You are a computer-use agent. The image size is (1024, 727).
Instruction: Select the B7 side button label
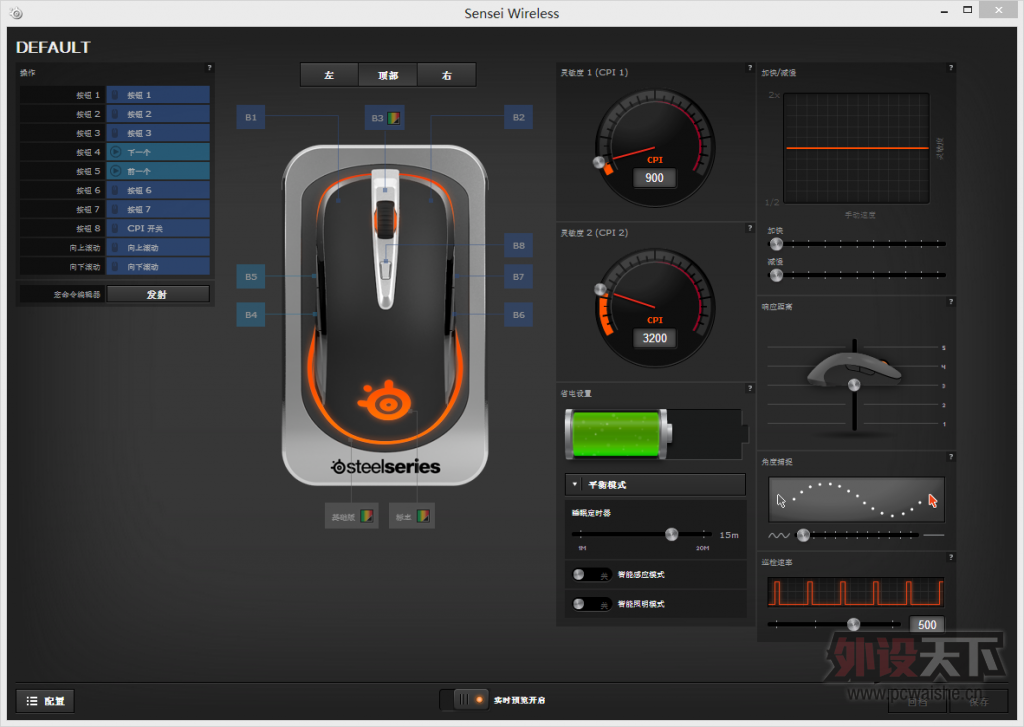click(519, 277)
